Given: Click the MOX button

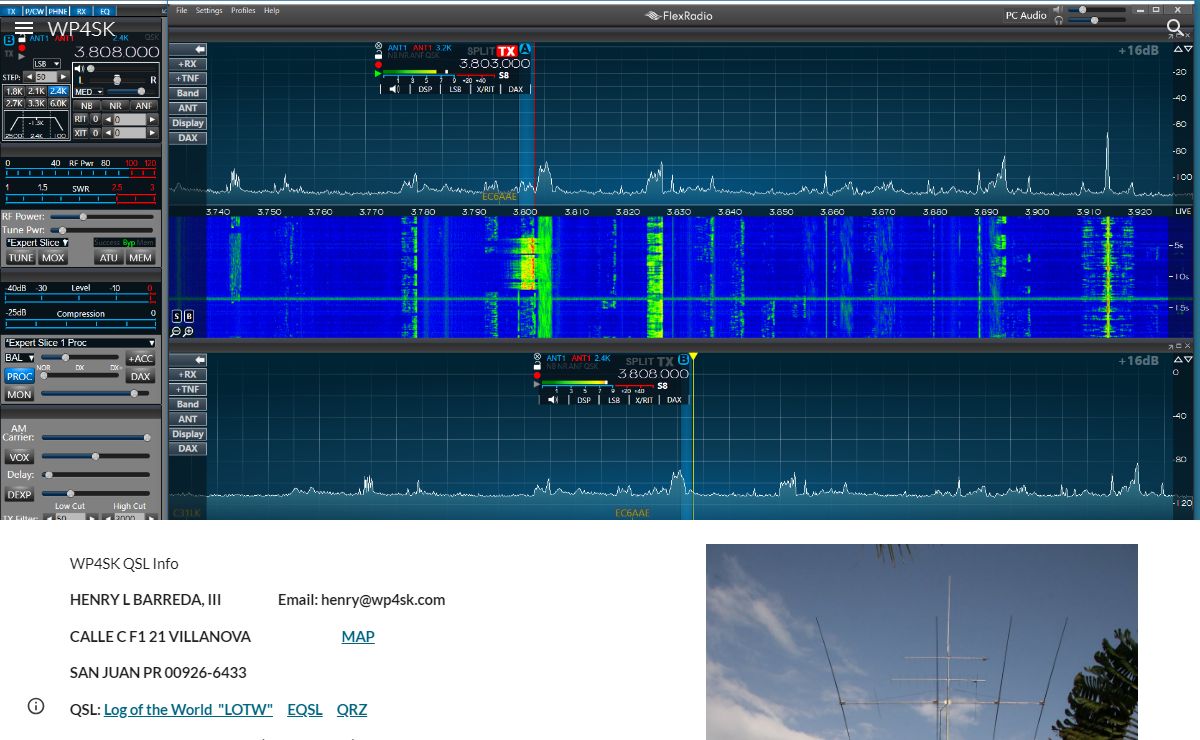Looking at the screenshot, I should click(53, 257).
